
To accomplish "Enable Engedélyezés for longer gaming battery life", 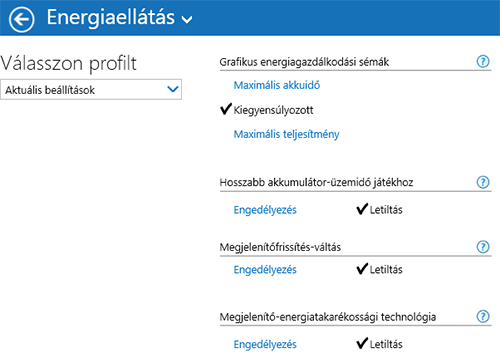I will point(265,210).
